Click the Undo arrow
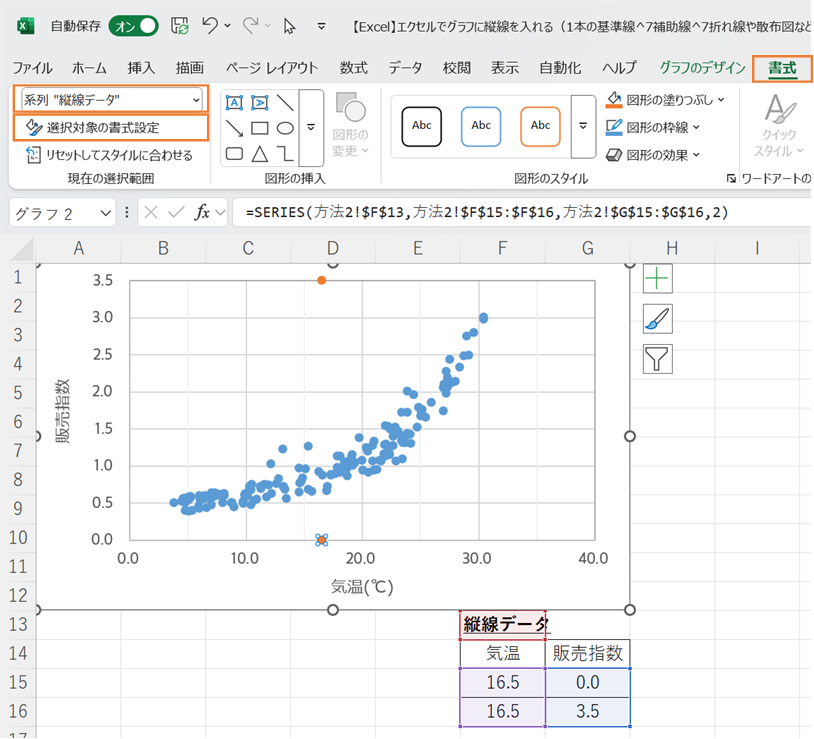The image size is (814, 739). pyautogui.click(x=210, y=25)
